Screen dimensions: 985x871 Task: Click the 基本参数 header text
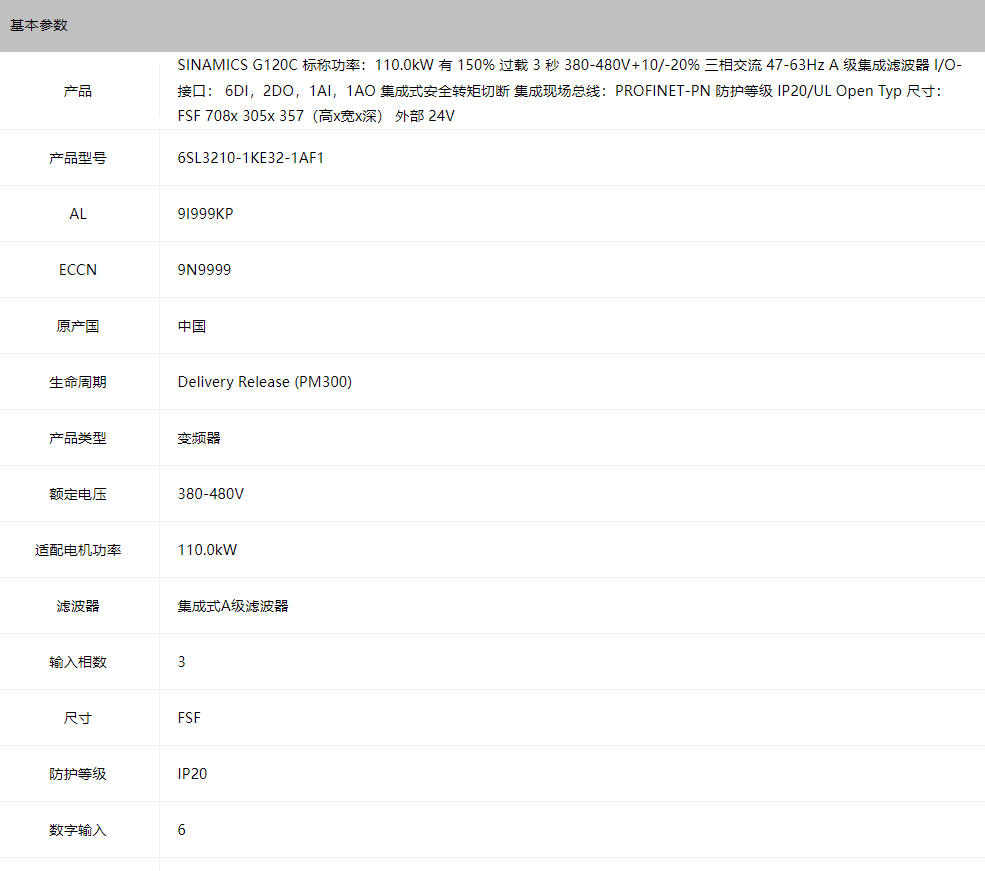39,26
